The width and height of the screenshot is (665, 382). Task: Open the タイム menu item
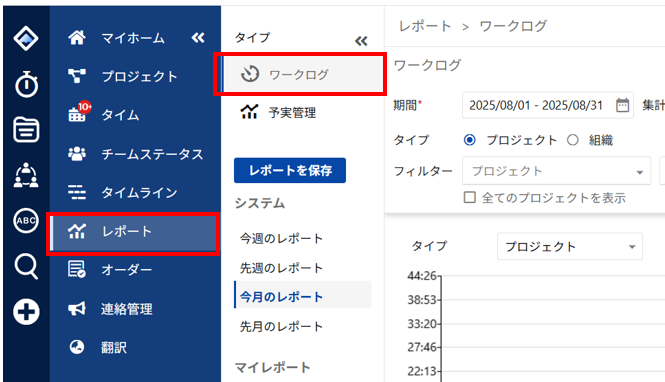120,115
